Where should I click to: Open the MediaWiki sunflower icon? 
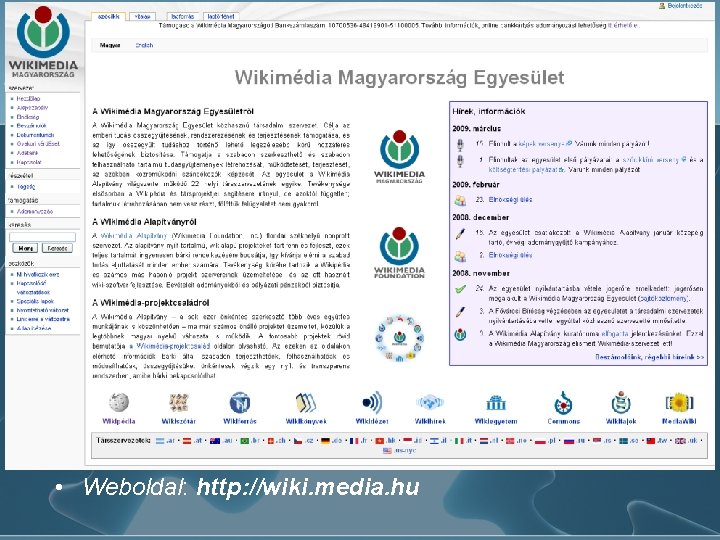coord(679,403)
